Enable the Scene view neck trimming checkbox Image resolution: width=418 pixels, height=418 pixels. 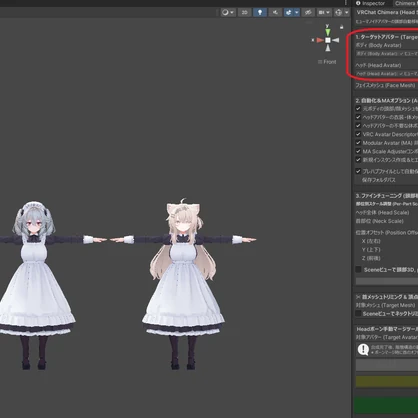pyautogui.click(x=358, y=314)
